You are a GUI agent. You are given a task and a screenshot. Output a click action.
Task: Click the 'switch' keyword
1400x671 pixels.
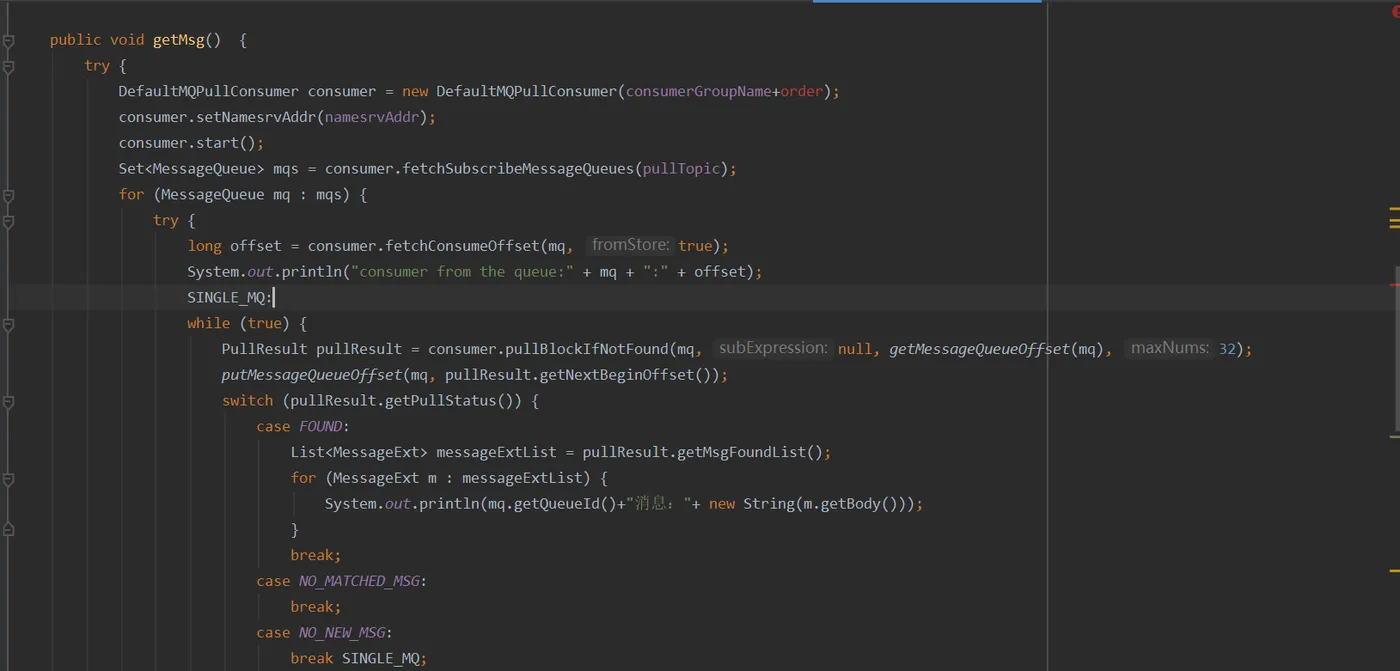click(247, 400)
